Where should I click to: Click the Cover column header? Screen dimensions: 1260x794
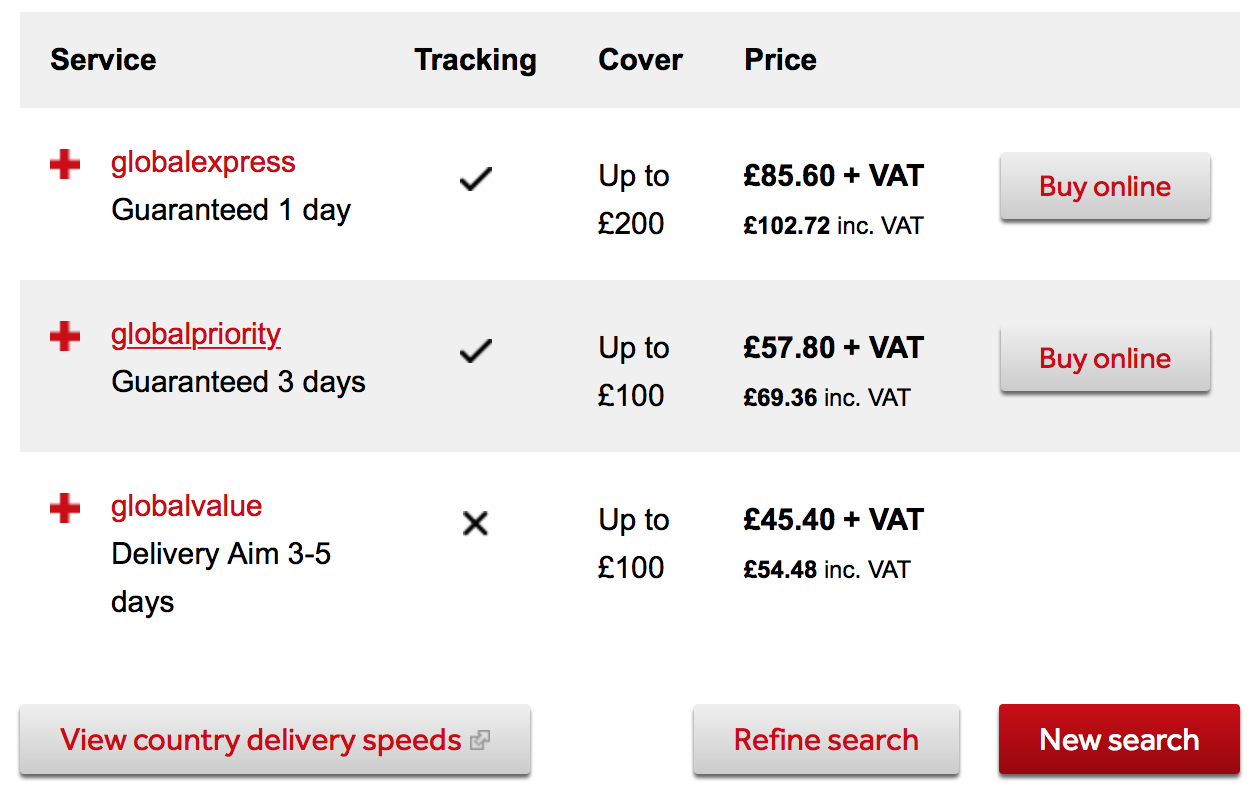[640, 60]
